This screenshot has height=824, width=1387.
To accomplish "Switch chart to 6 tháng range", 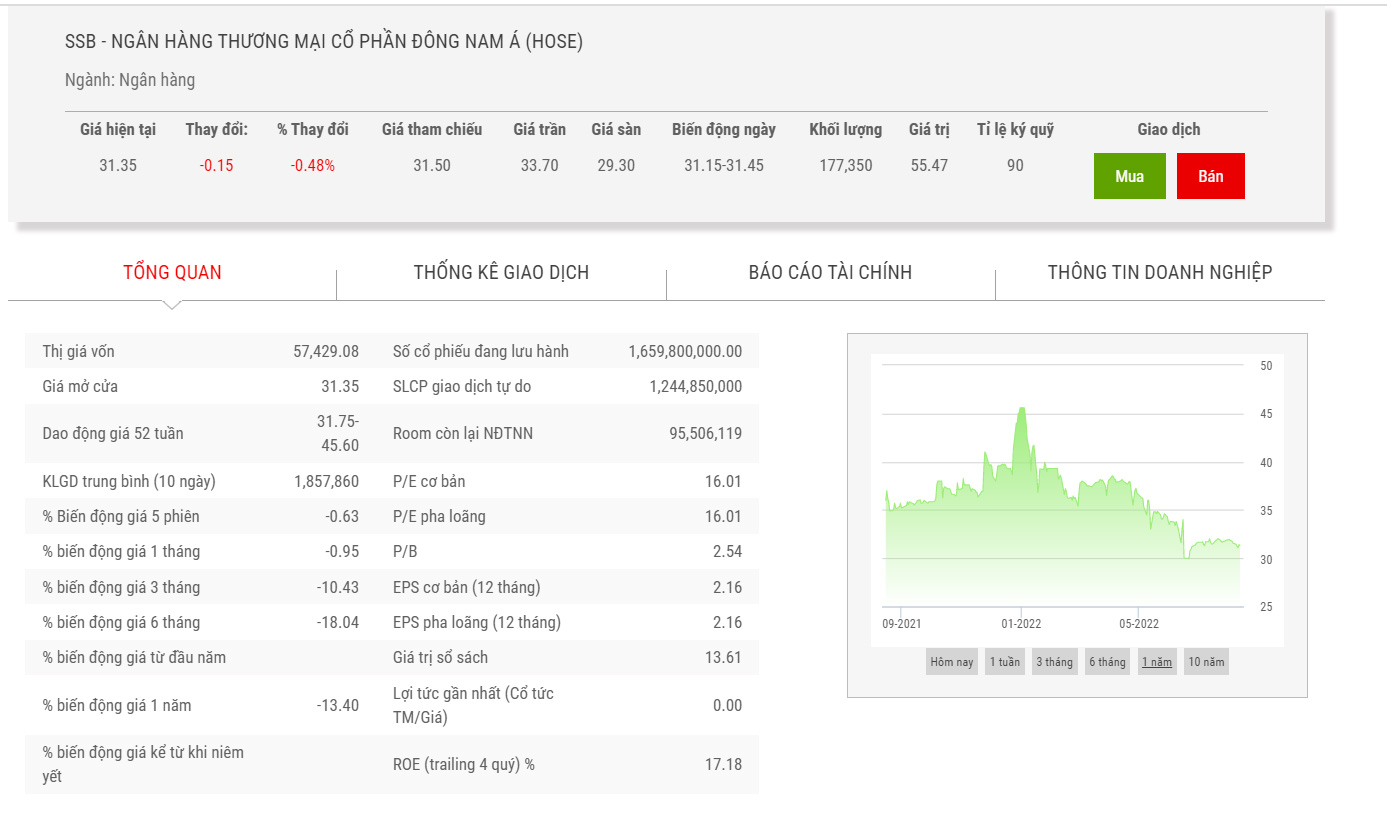I will [1107, 662].
